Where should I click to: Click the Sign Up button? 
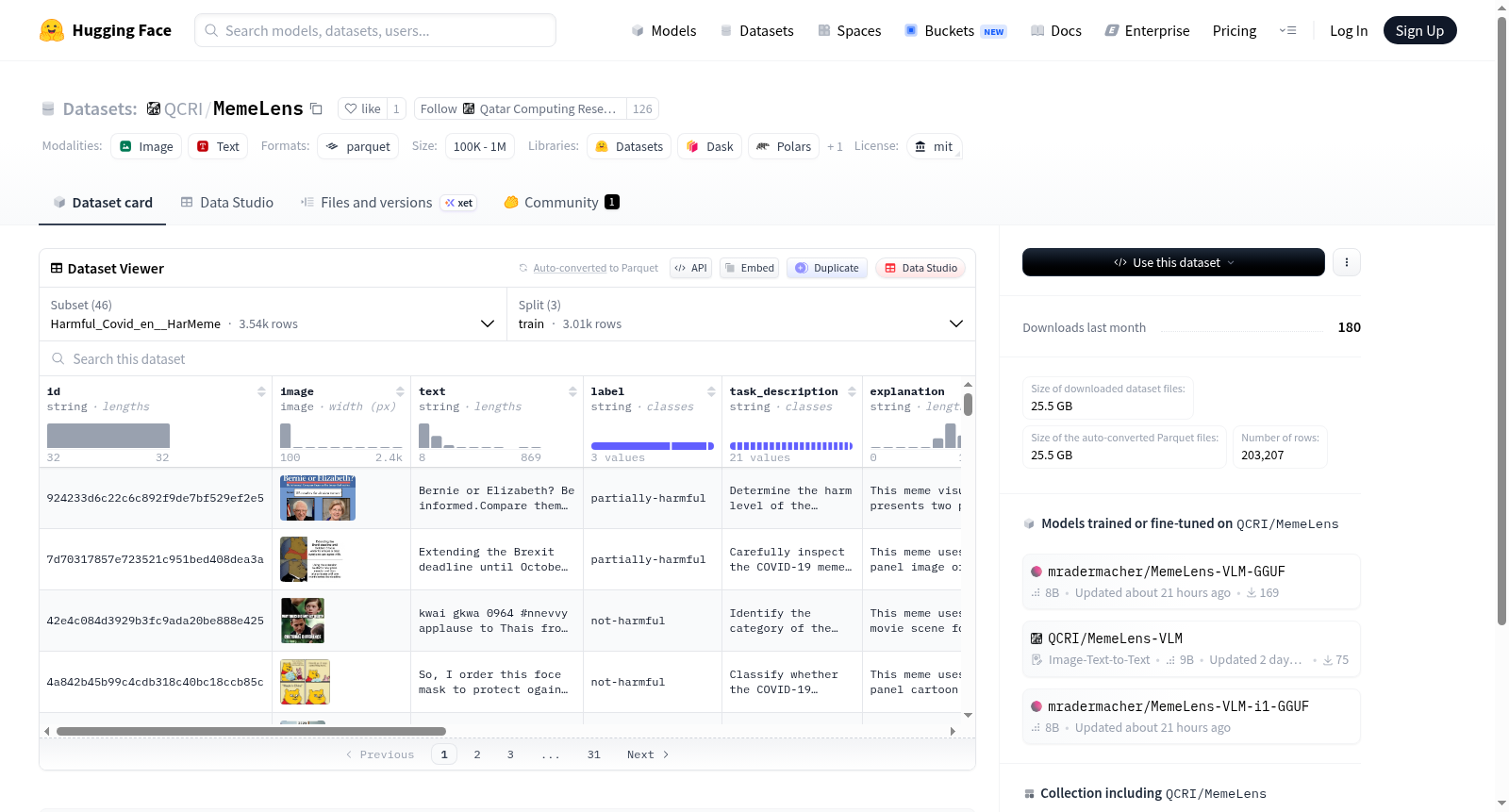pos(1419,30)
